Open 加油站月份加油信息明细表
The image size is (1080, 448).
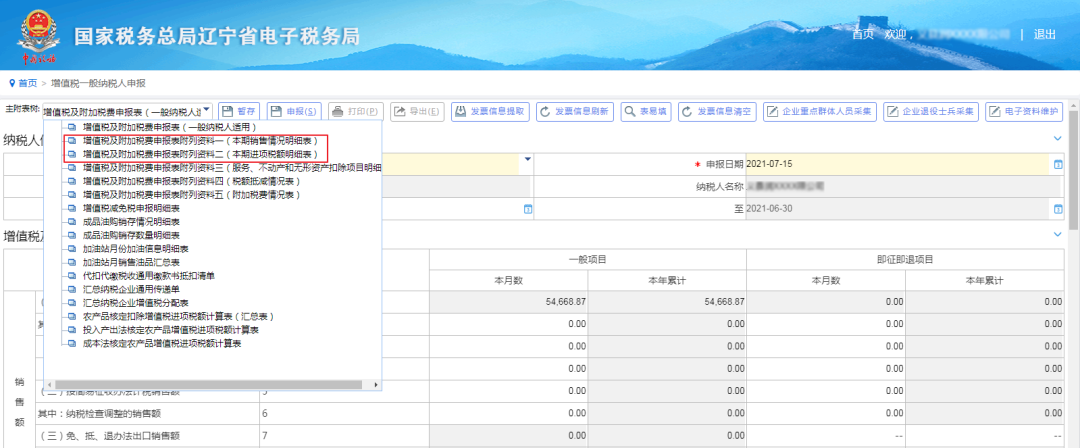pyautogui.click(x=136, y=249)
